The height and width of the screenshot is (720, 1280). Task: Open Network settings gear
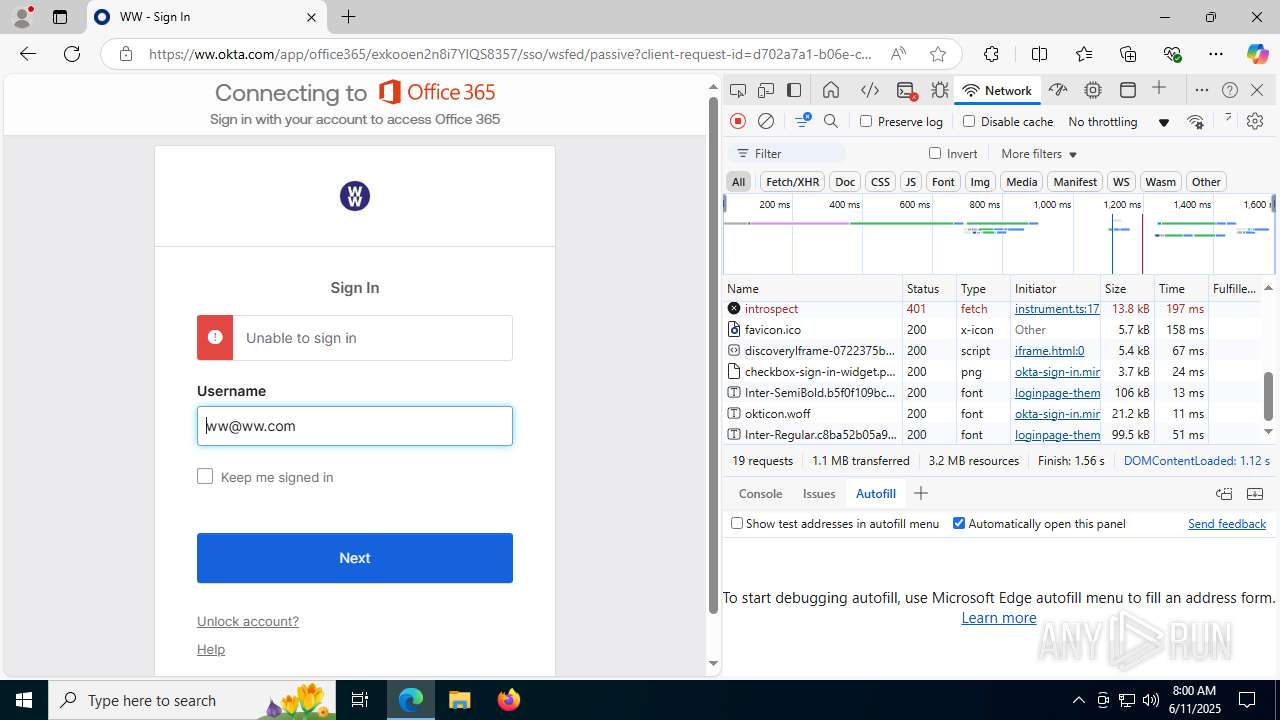(1255, 121)
